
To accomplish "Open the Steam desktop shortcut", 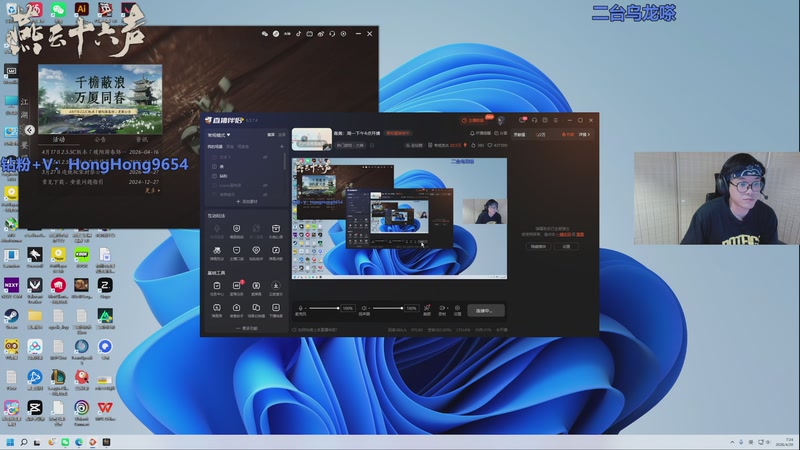I will (x=12, y=316).
